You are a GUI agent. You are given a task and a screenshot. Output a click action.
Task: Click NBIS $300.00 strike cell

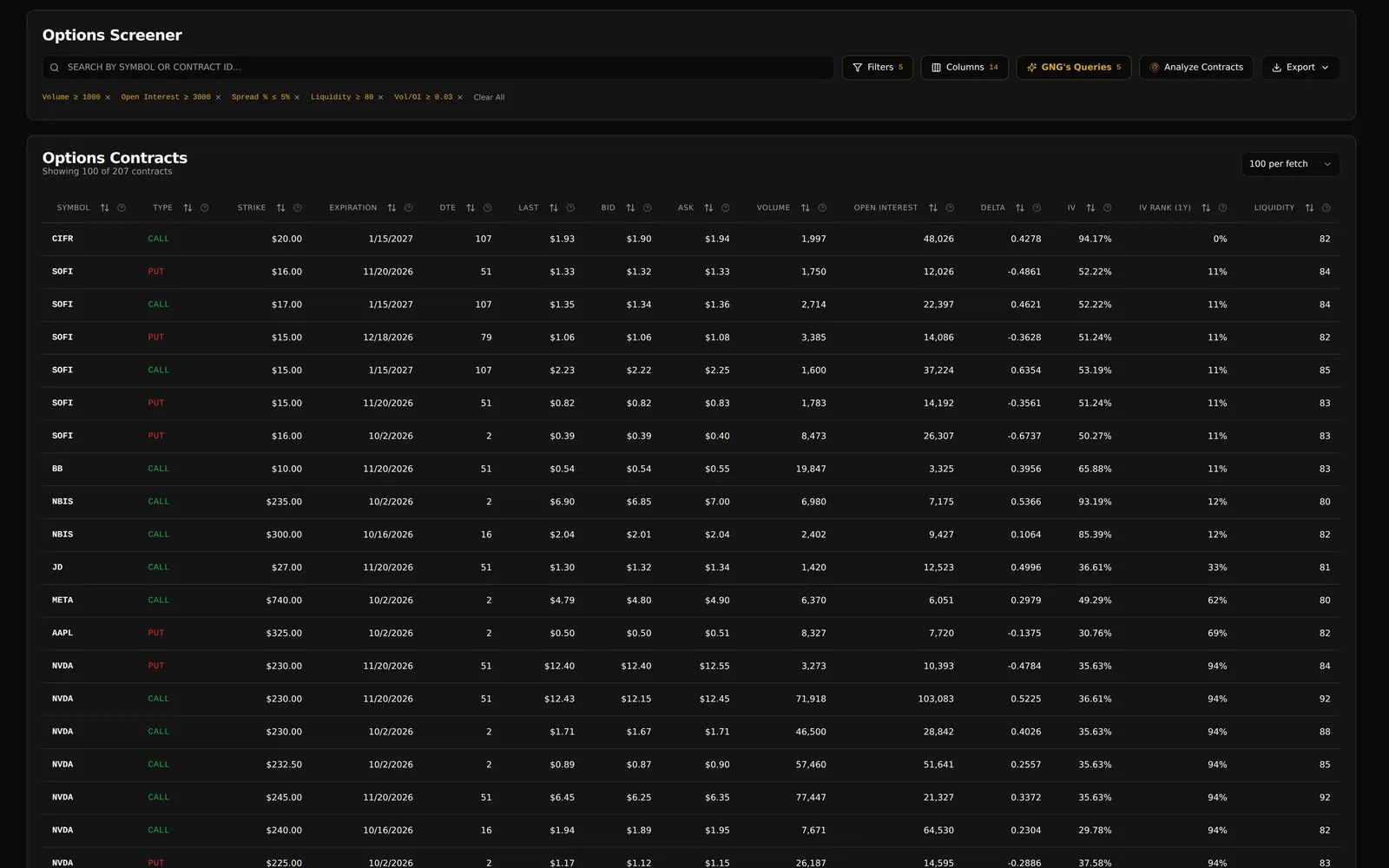(284, 535)
